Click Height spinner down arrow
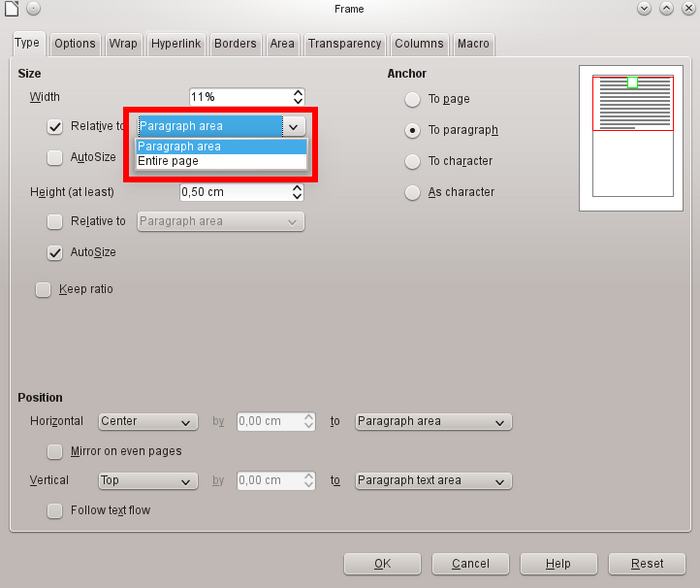Viewport: 700px width, 588px height. click(298, 196)
